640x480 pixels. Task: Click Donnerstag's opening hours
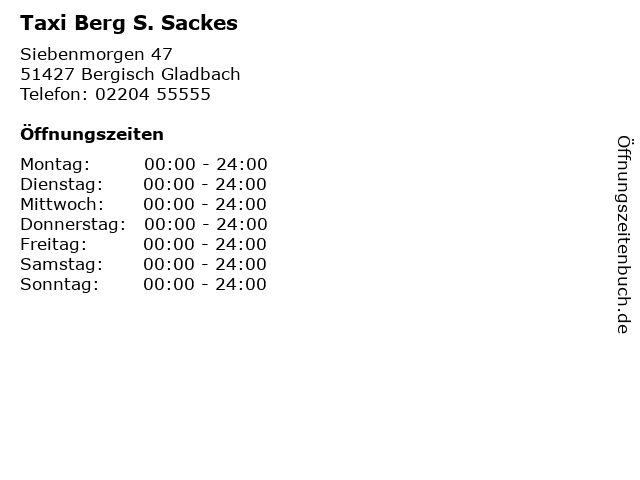click(x=206, y=224)
